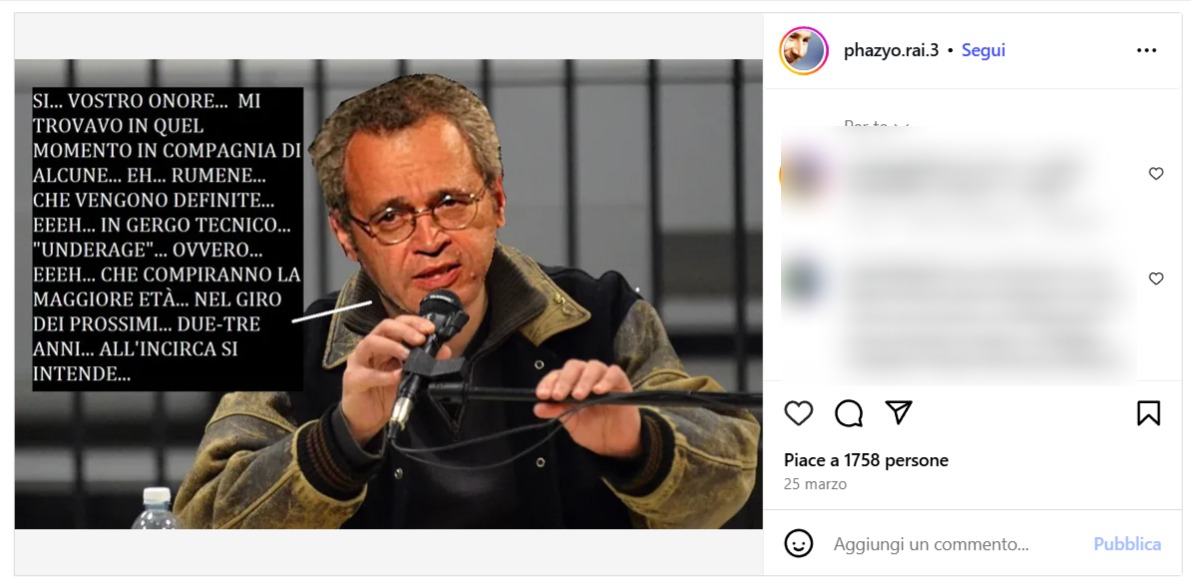The width and height of the screenshot is (1191, 580).
Task: Open the emoji picker smiley icon
Action: pyautogui.click(x=798, y=544)
